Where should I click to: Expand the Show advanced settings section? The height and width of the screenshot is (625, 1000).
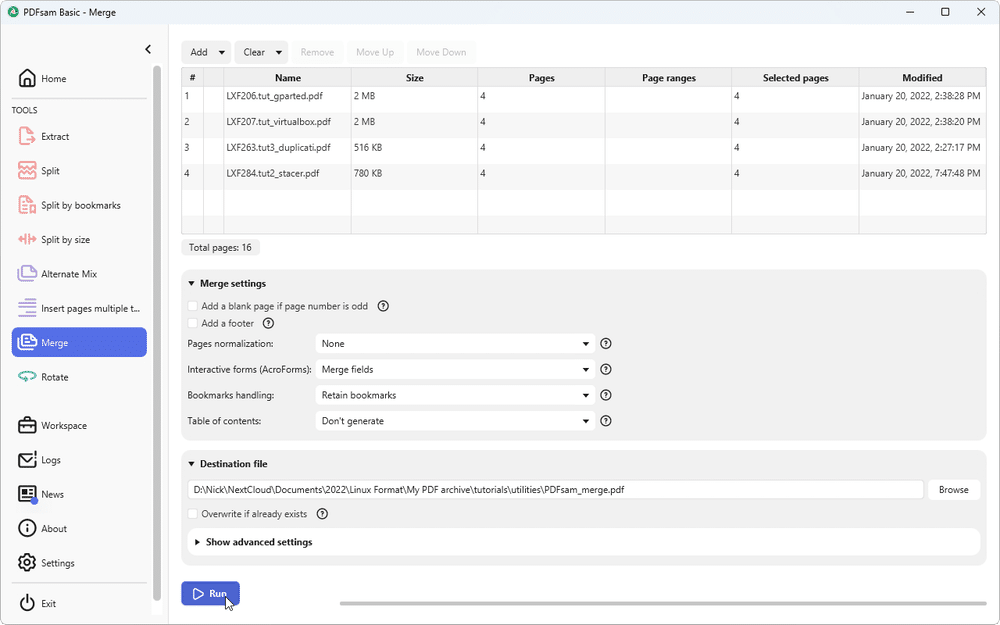point(260,541)
